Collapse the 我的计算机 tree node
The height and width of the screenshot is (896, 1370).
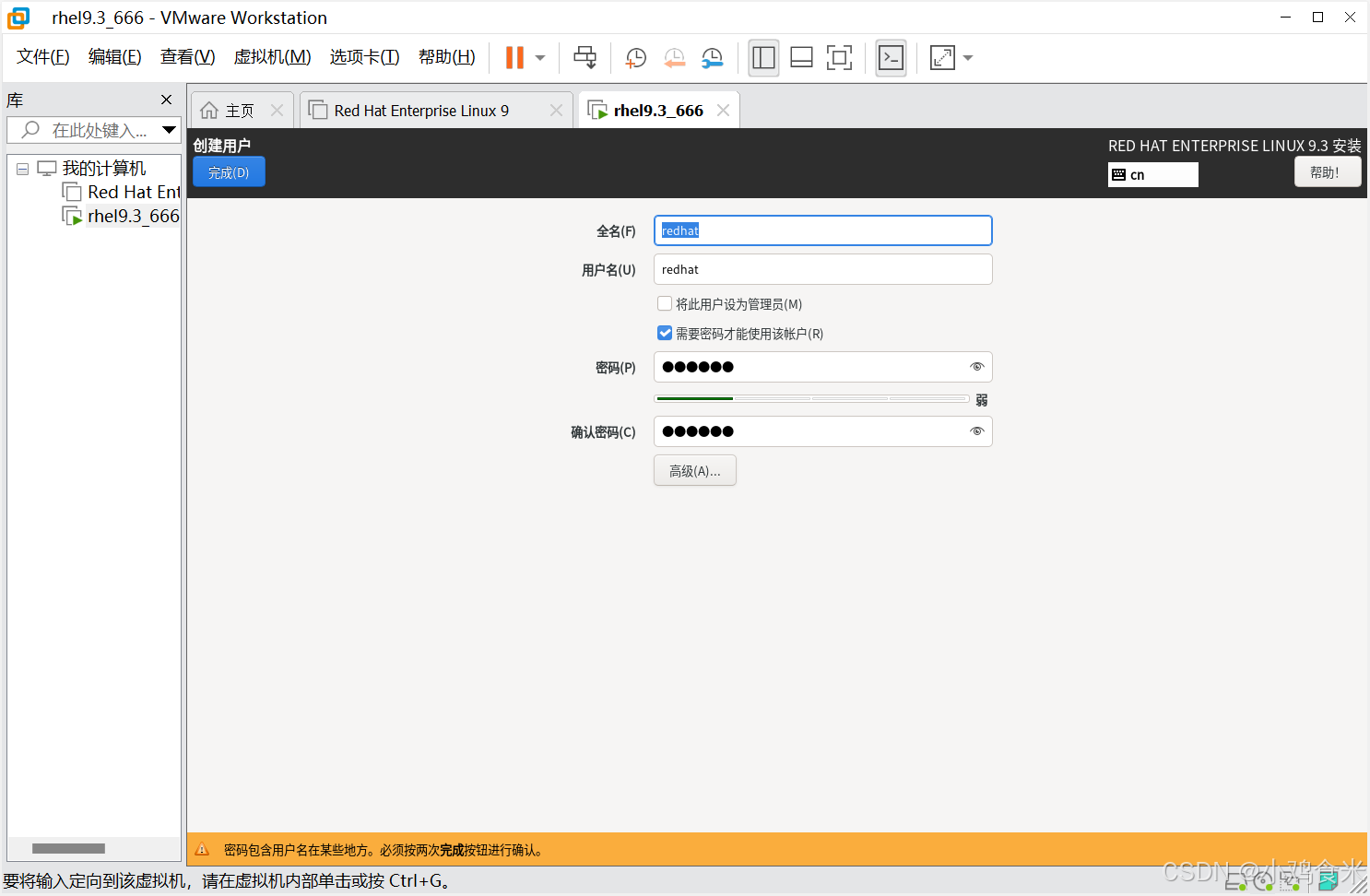23,169
